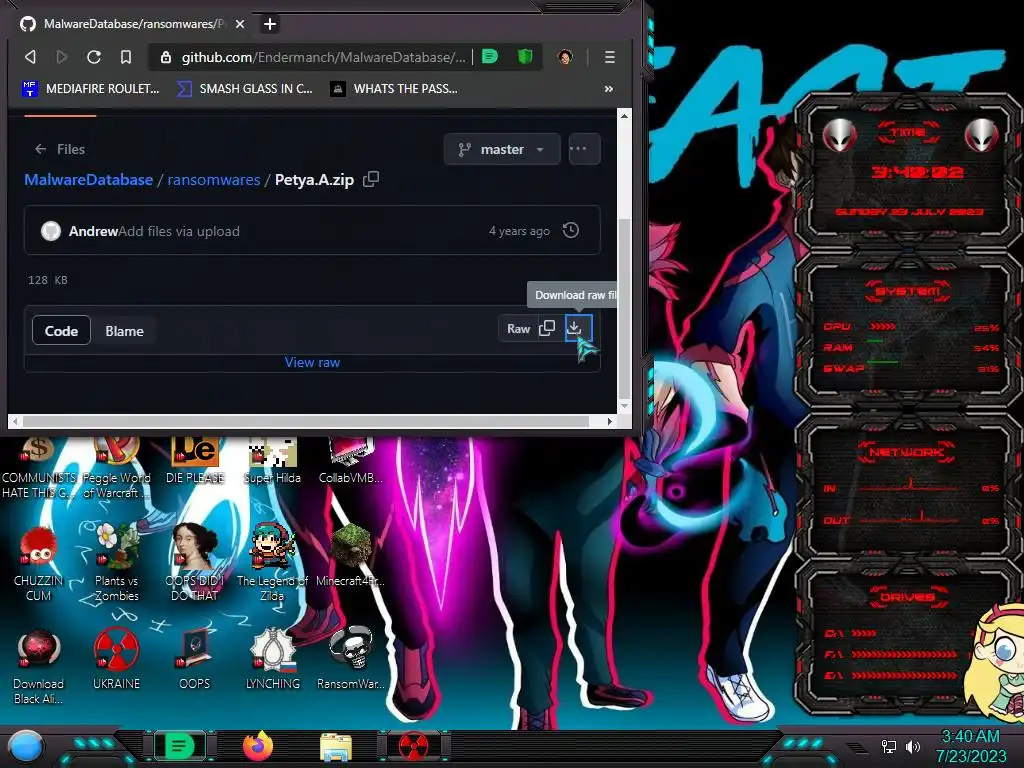Open the browser hamburger menu
This screenshot has height=768, width=1024.
point(609,57)
